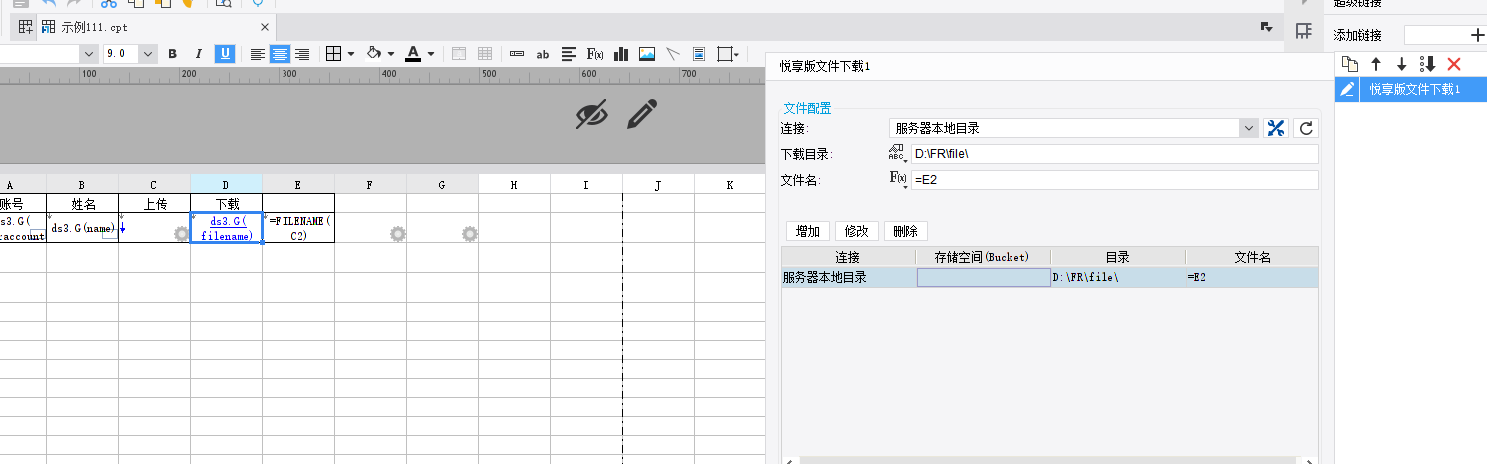Select cell B2 ds3.G(name)
Viewport: 1487px width, 464px height.
pos(82,227)
